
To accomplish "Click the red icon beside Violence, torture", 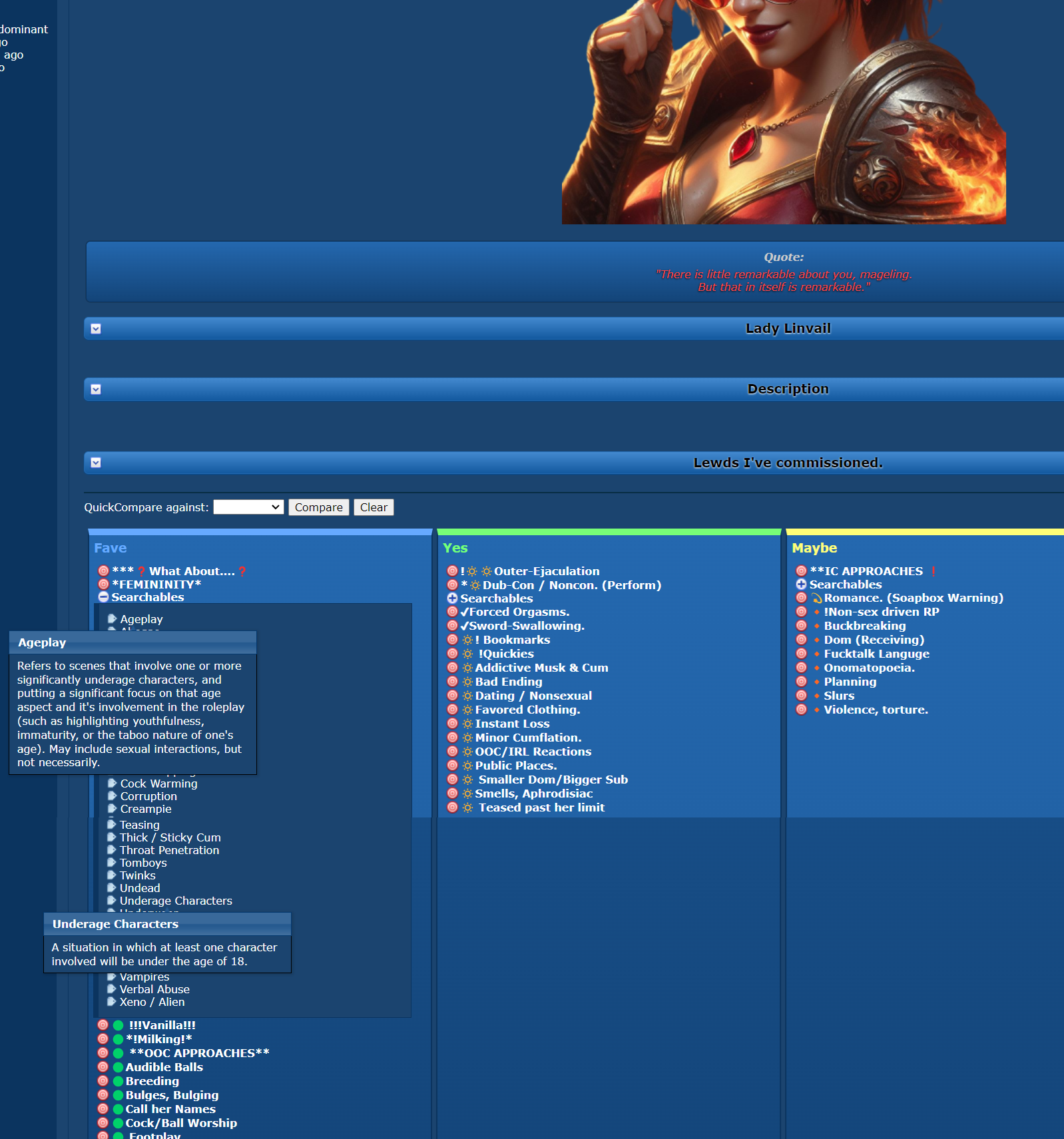I will click(x=801, y=710).
